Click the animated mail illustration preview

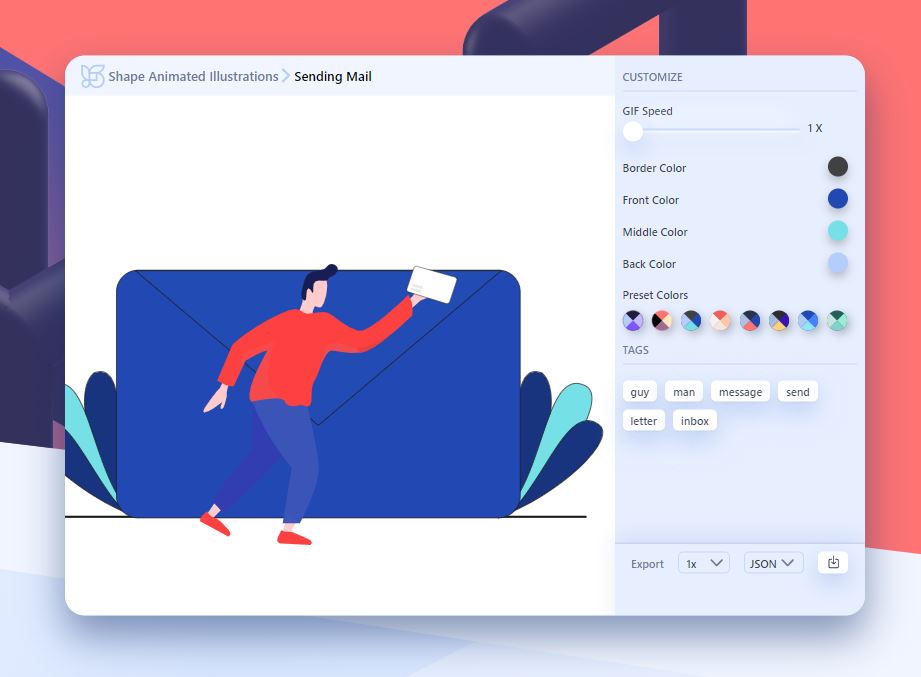click(x=340, y=355)
